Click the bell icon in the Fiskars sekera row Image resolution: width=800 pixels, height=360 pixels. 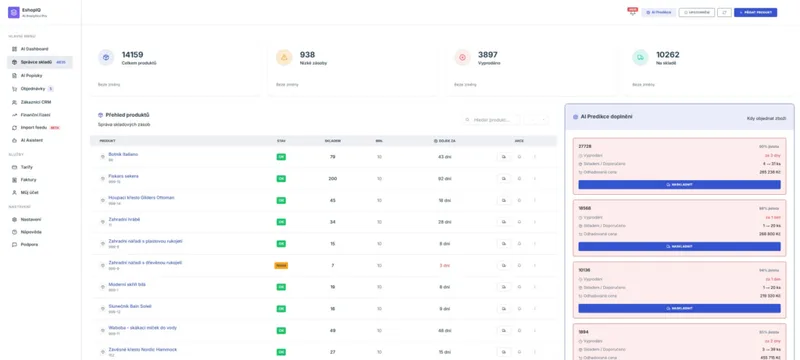pyautogui.click(x=519, y=178)
